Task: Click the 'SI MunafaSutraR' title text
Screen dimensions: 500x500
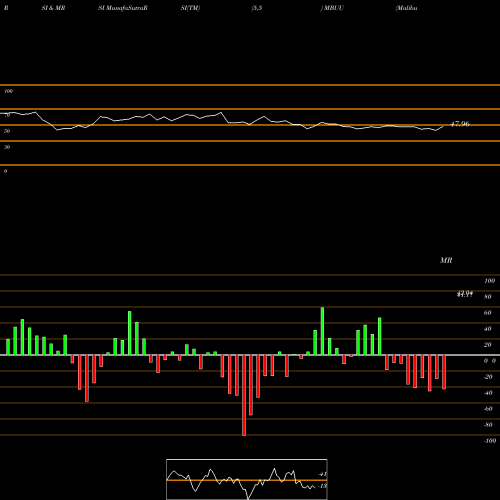Action: 123,8
